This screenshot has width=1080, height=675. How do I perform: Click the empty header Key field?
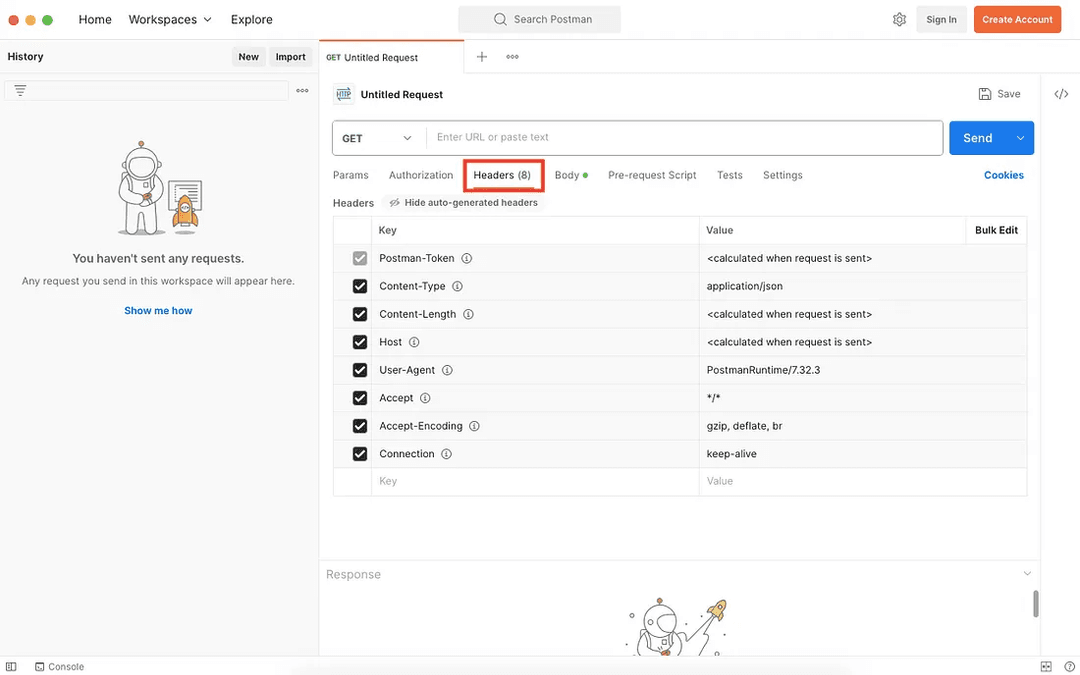click(x=535, y=481)
